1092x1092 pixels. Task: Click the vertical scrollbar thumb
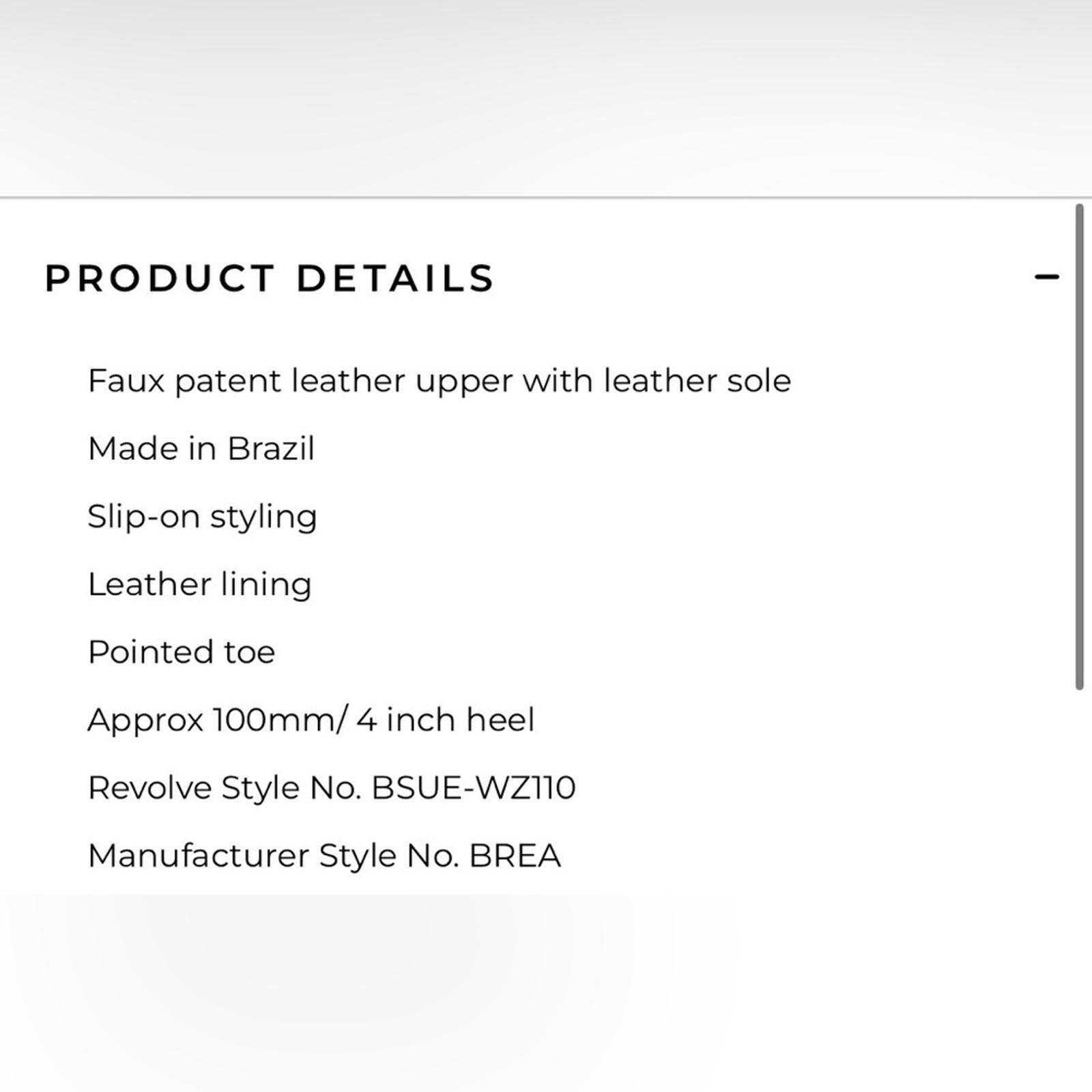point(1079,447)
